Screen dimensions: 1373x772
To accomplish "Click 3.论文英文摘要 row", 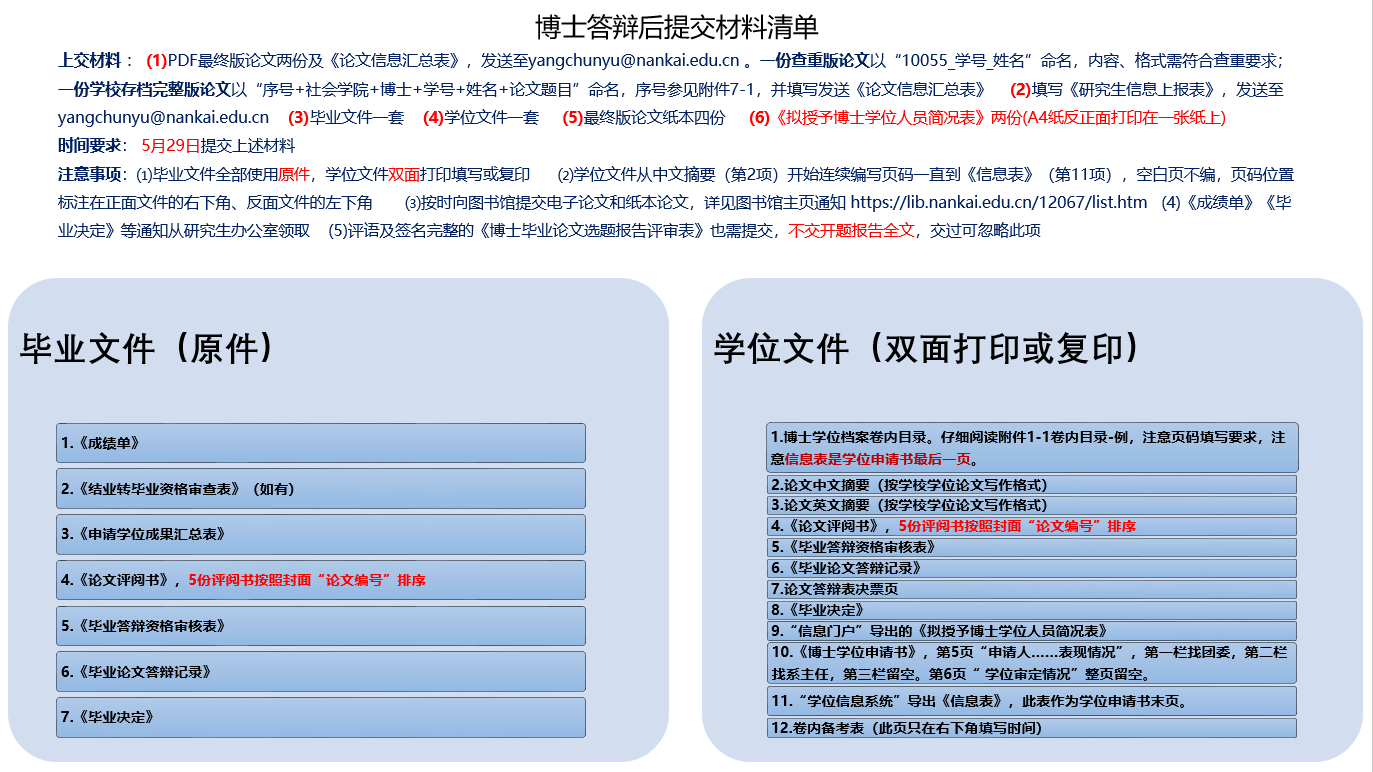I will coord(1031,506).
